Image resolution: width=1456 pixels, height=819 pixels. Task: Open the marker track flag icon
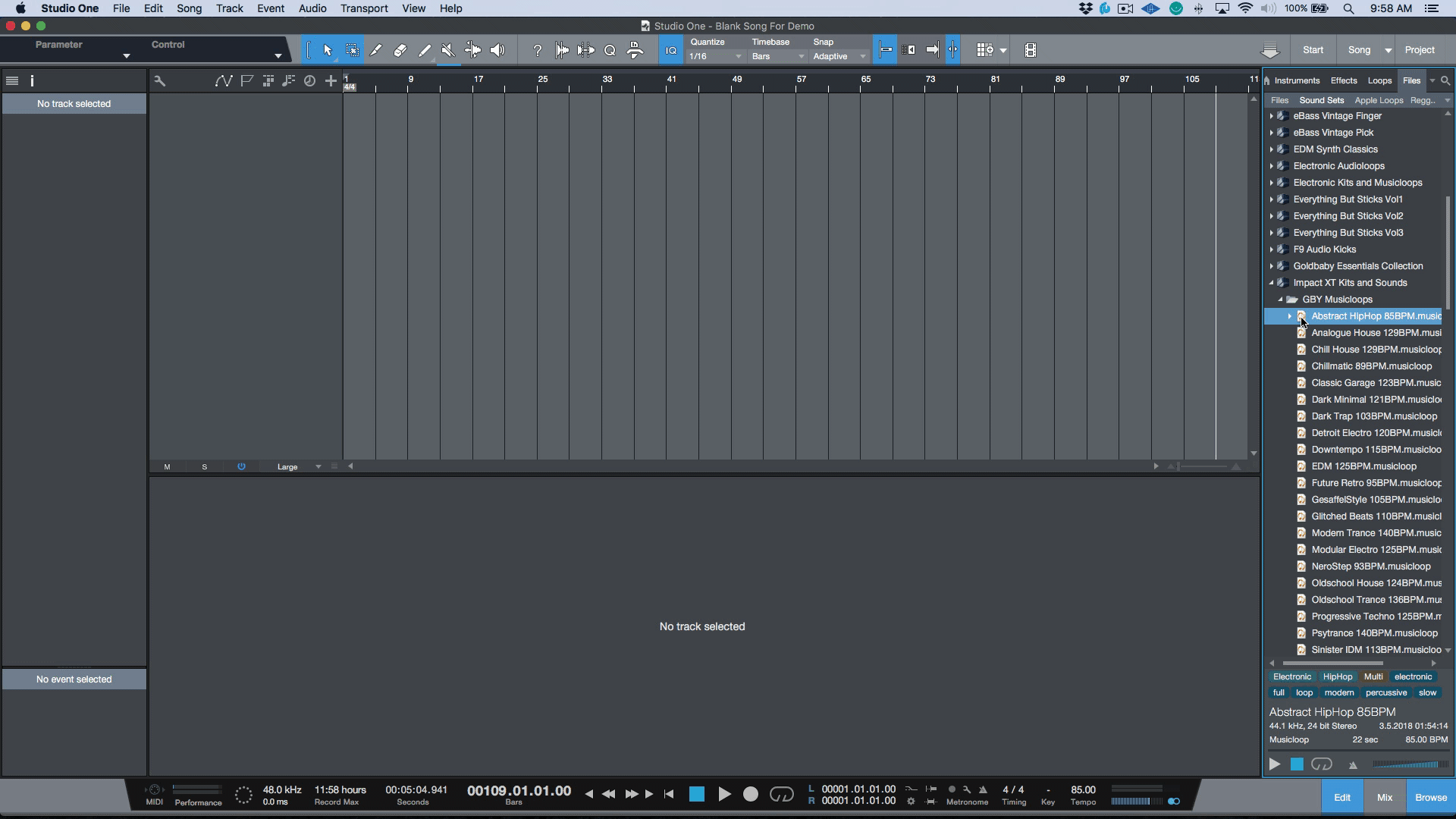pyautogui.click(x=246, y=80)
